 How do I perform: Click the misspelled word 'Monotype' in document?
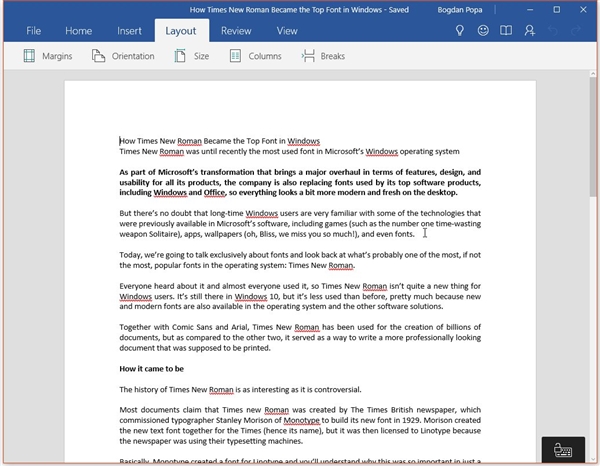[302, 420]
